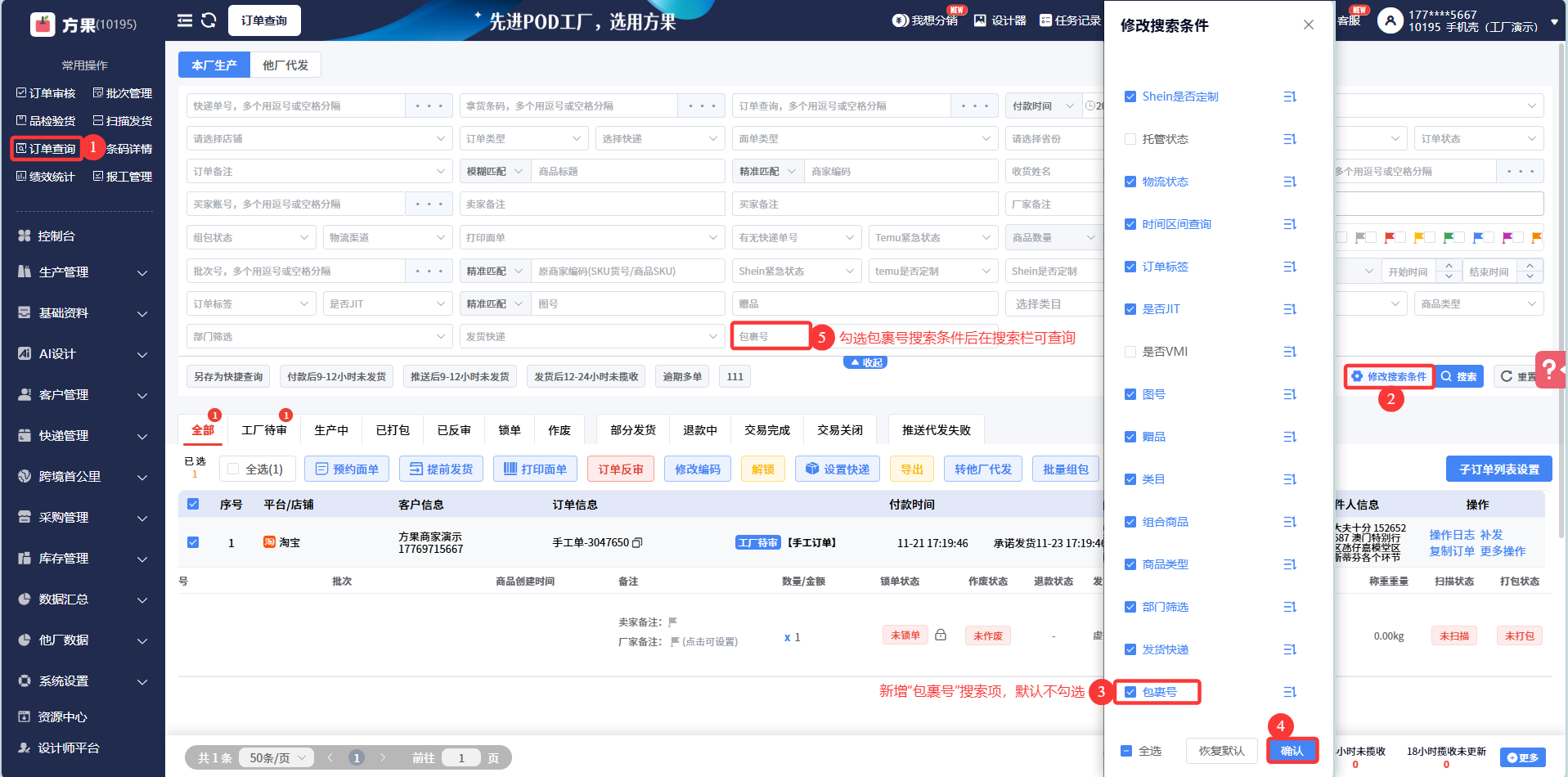This screenshot has width=1568, height=777.
Task: Switch to the 他厂代发 tab
Action: pos(285,65)
